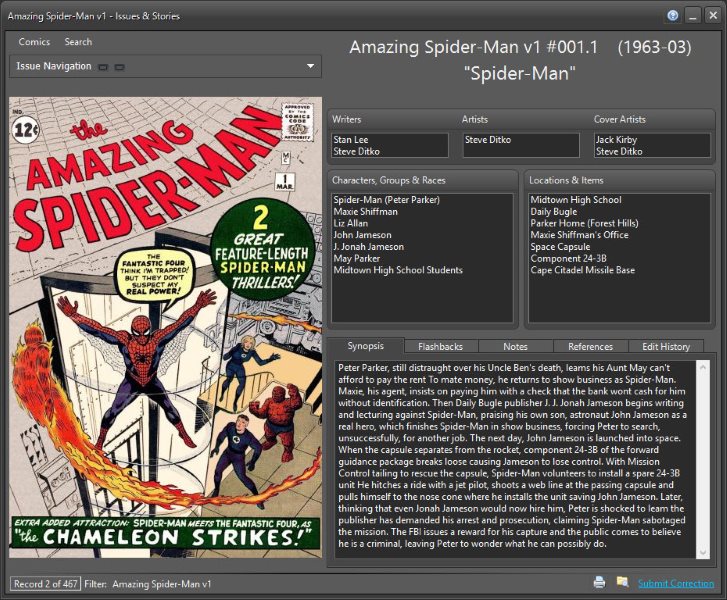Select Cape Citadel Missile Base location
The image size is (727, 600).
point(582,270)
